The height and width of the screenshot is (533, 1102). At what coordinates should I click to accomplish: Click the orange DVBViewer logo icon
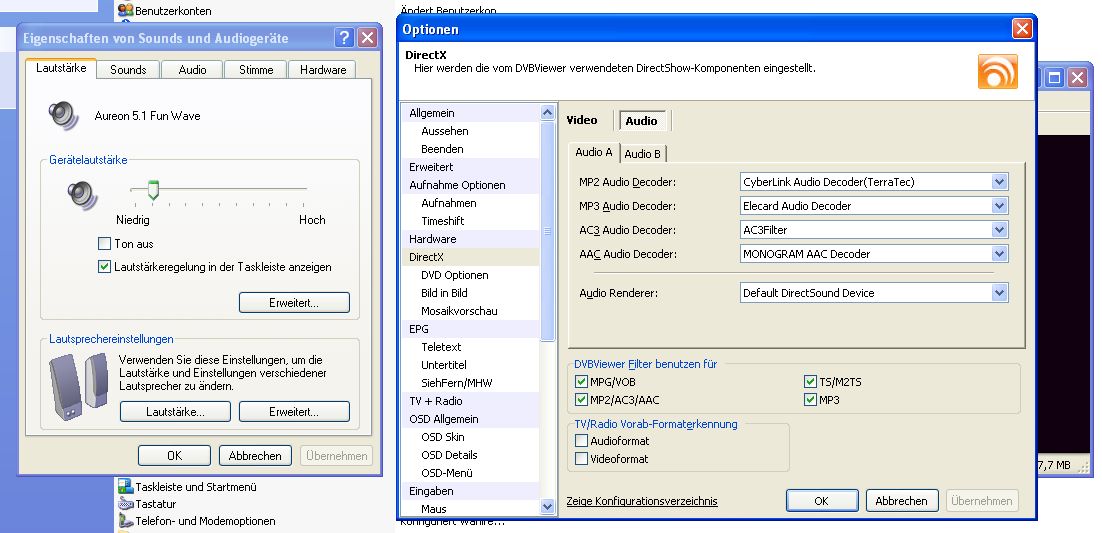pos(997,72)
